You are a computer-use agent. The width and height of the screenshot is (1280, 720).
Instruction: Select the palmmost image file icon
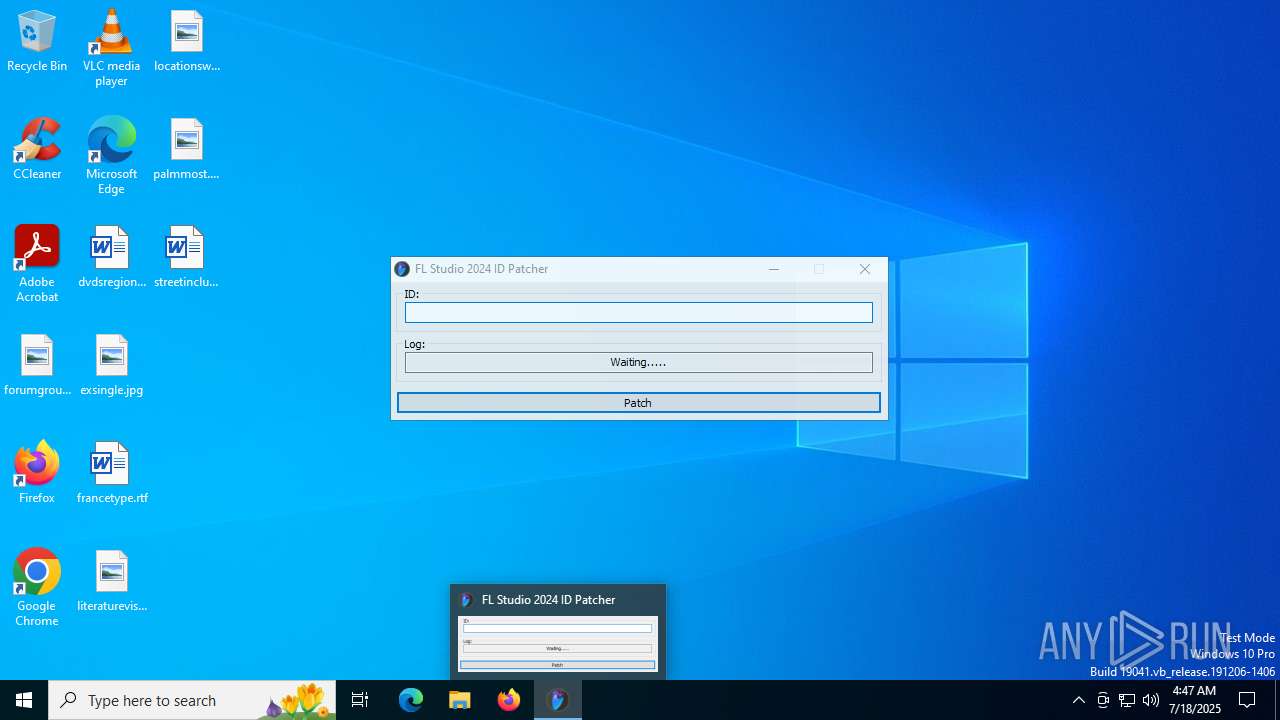click(187, 150)
